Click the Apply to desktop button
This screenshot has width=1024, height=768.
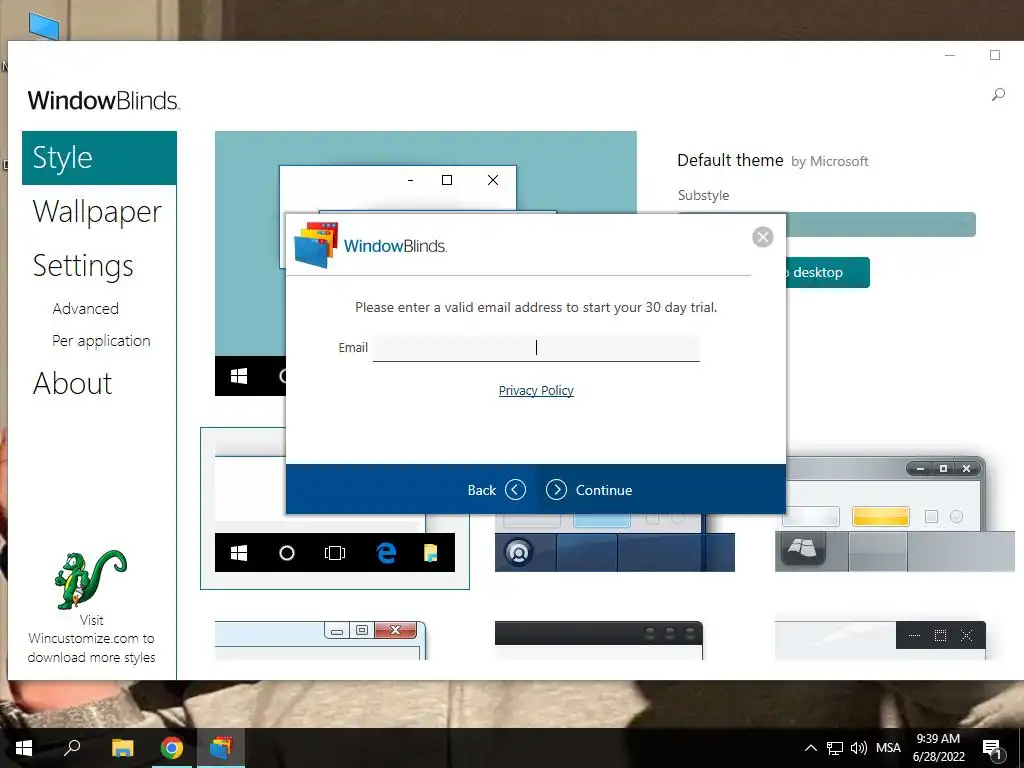coord(828,272)
